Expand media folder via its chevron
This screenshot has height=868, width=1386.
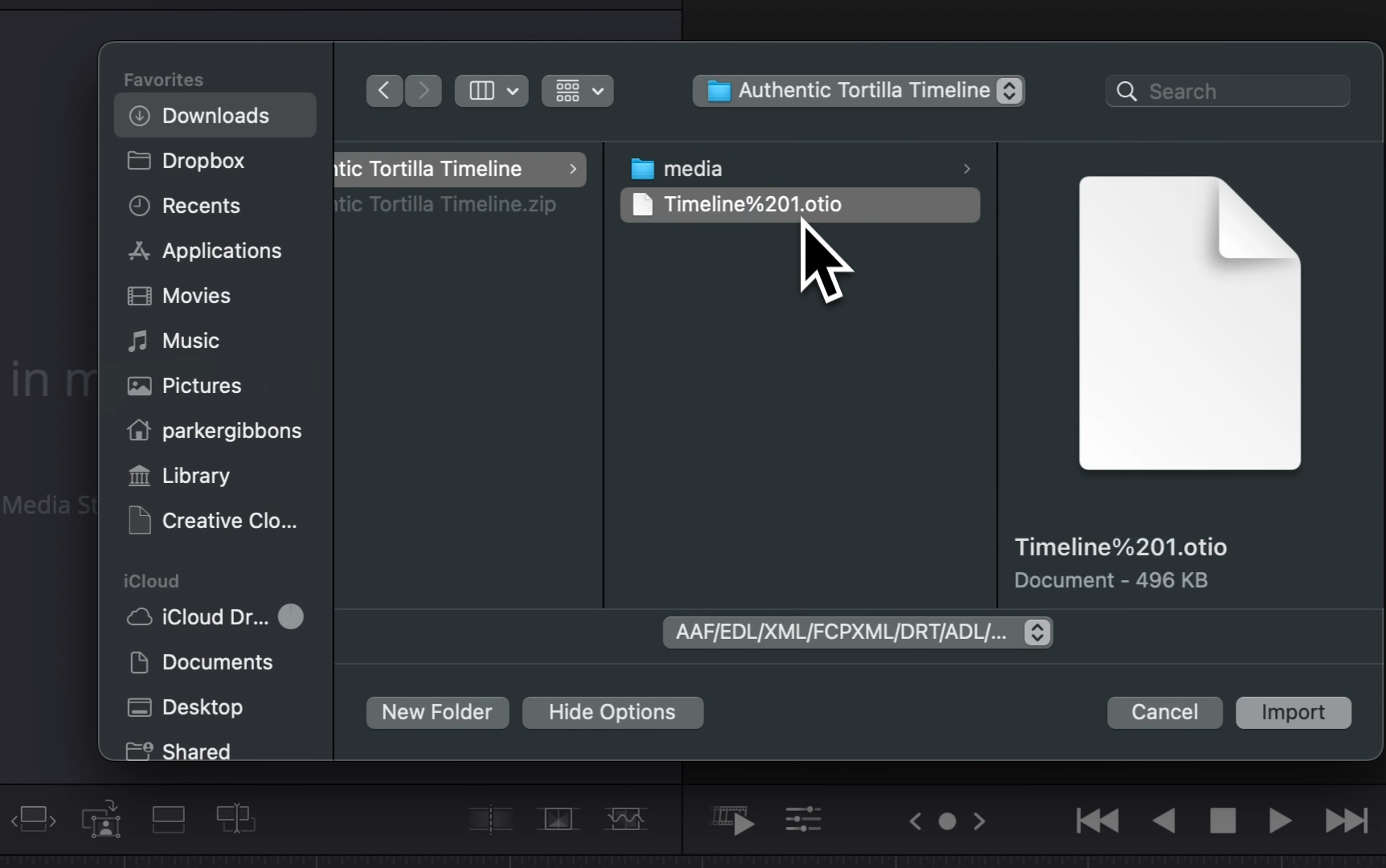tap(966, 169)
